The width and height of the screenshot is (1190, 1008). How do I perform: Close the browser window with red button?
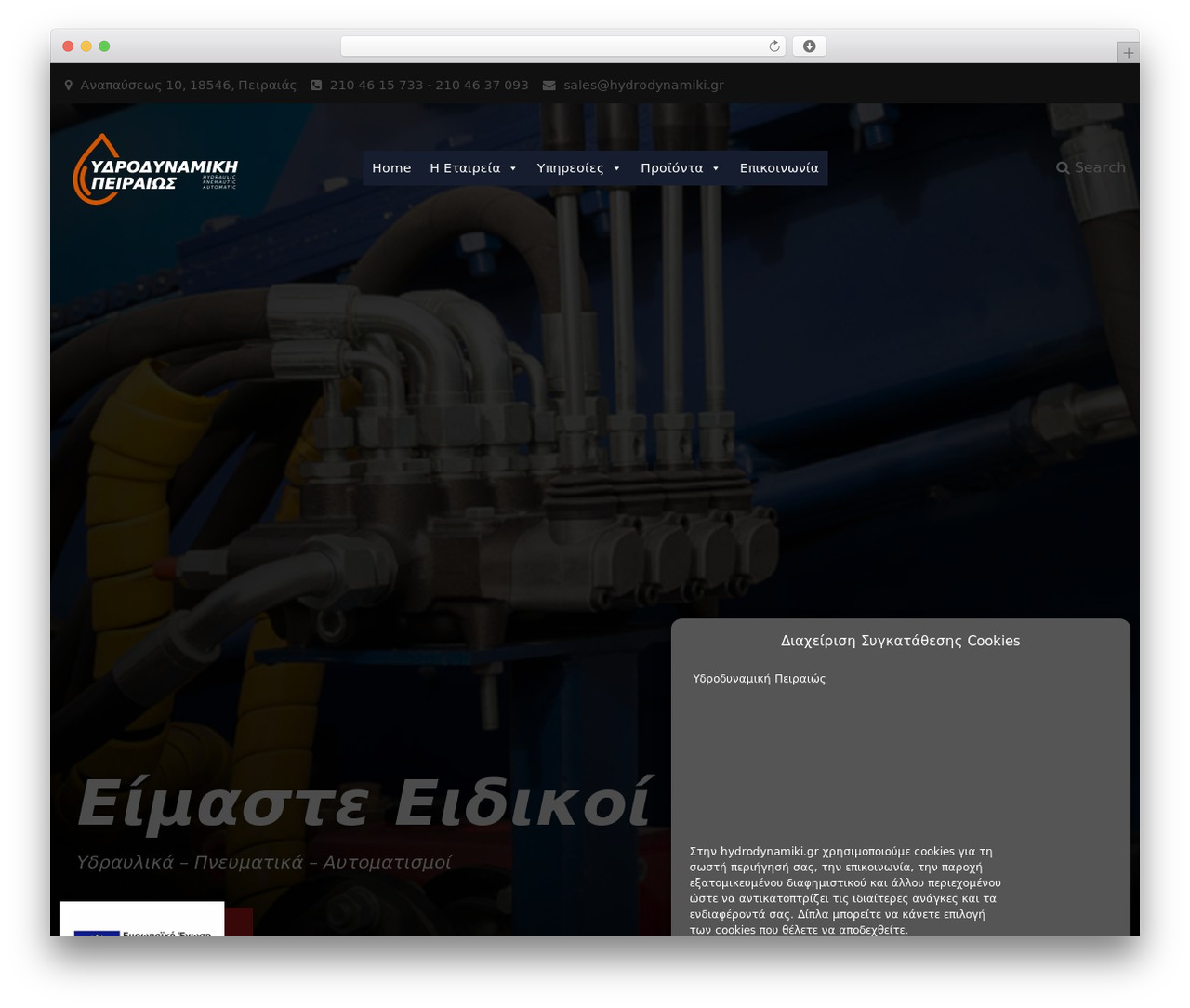[x=68, y=46]
